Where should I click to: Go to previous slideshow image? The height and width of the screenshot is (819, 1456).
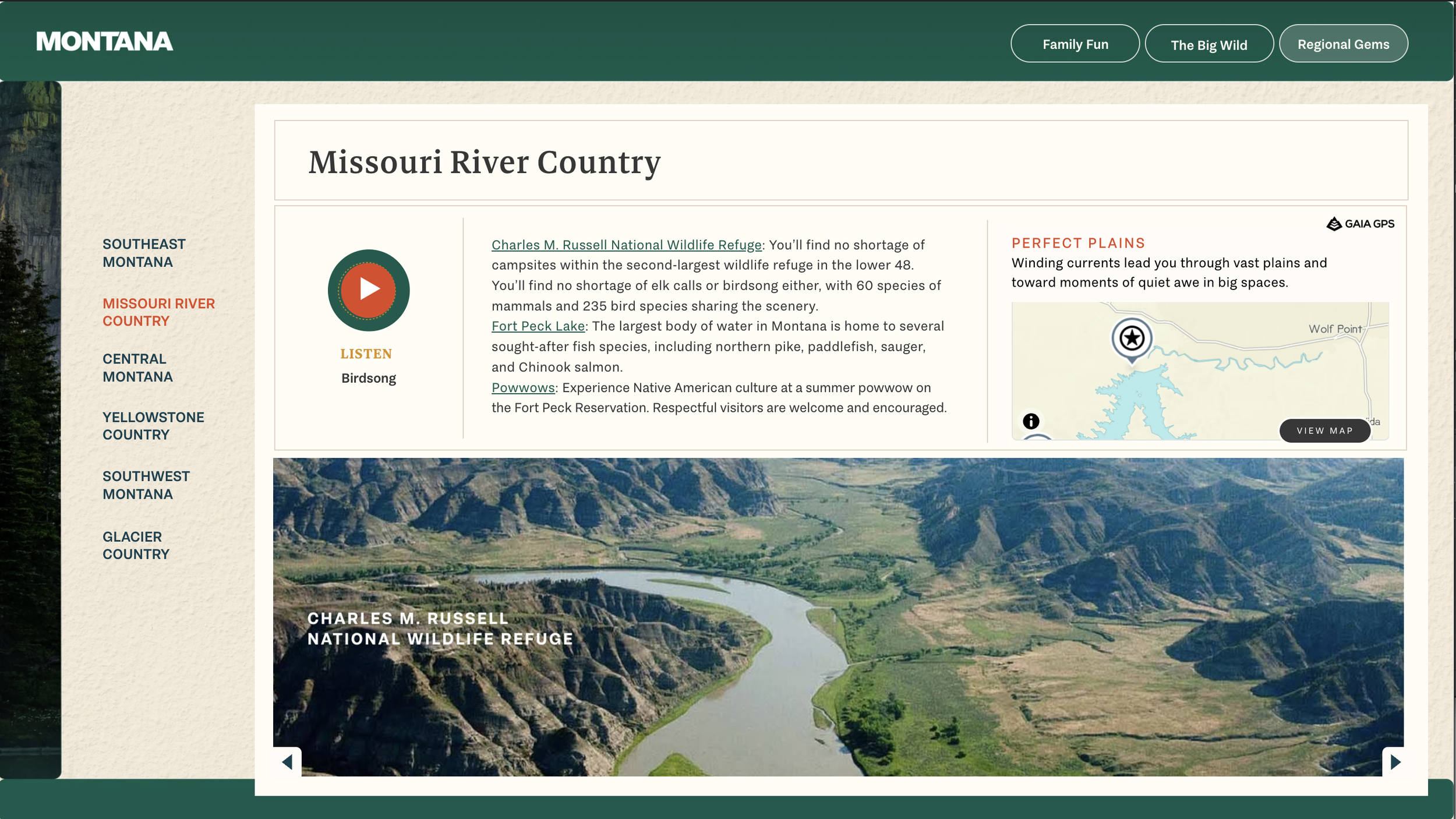287,762
